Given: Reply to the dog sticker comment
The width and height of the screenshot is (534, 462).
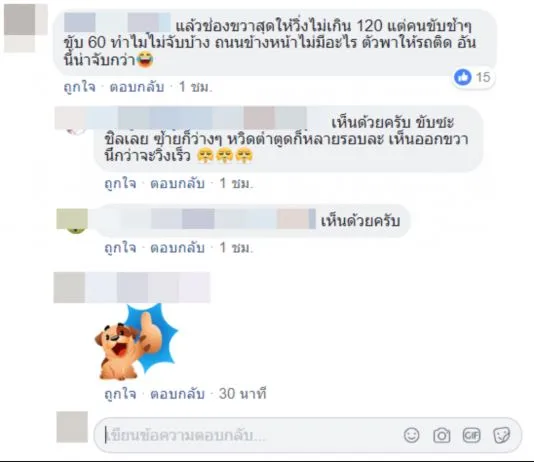Looking at the screenshot, I should point(177,394).
